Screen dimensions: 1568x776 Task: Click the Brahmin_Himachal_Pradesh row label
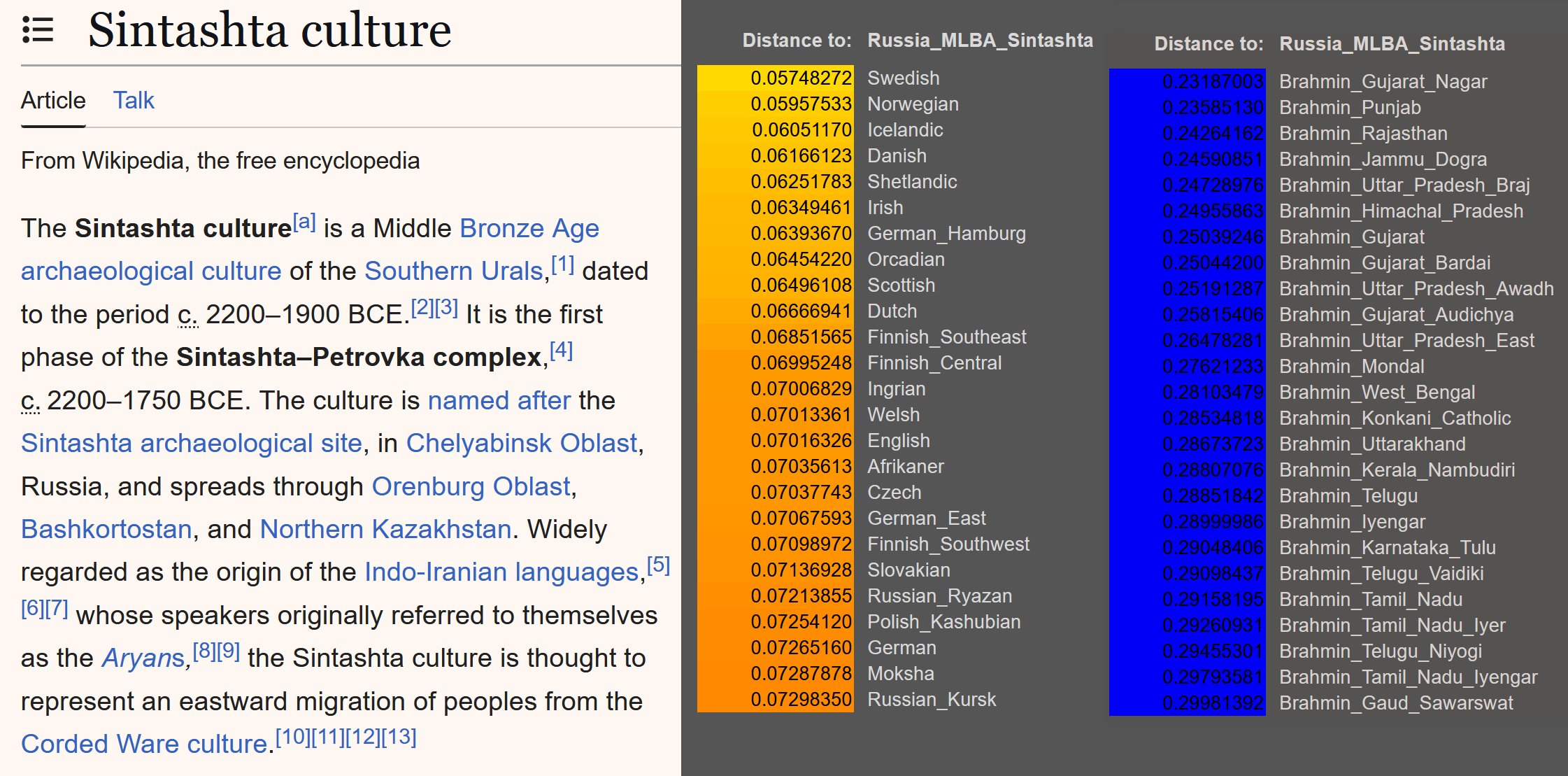pos(1401,211)
